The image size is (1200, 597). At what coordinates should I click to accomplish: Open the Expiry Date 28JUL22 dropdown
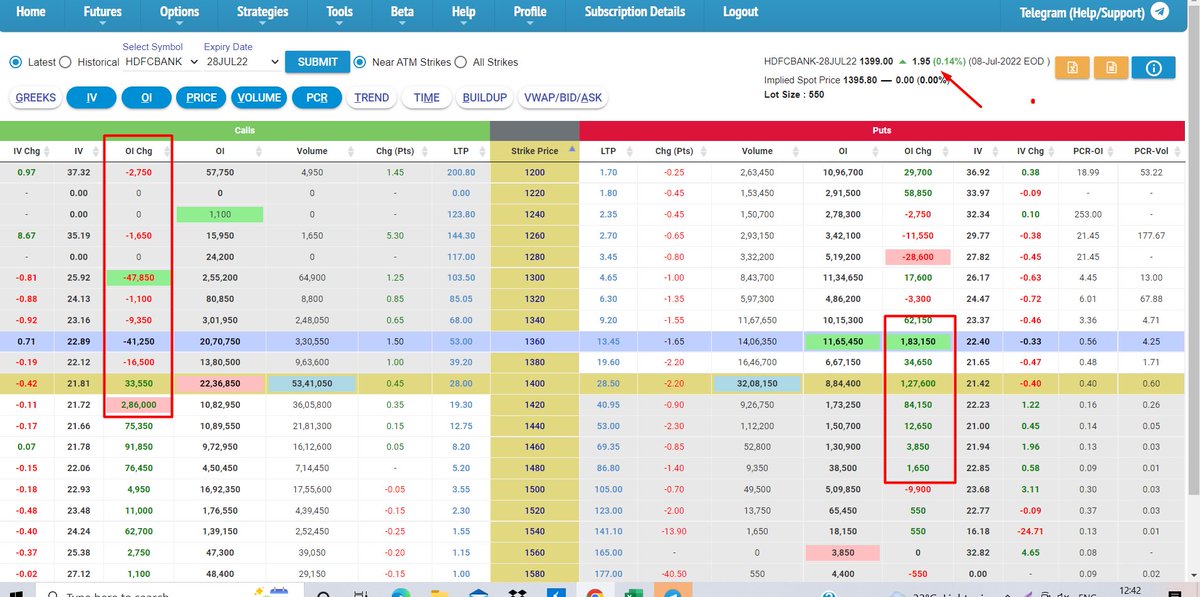241,62
